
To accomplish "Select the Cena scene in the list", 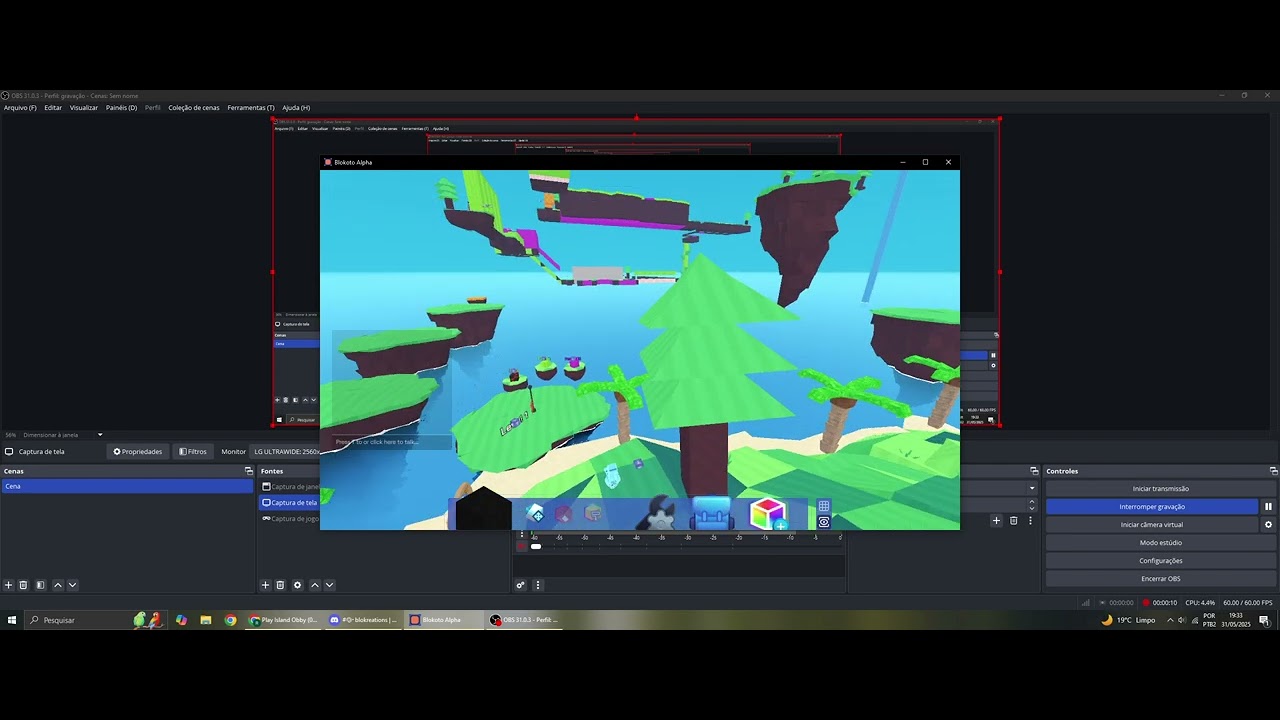I will 127,486.
